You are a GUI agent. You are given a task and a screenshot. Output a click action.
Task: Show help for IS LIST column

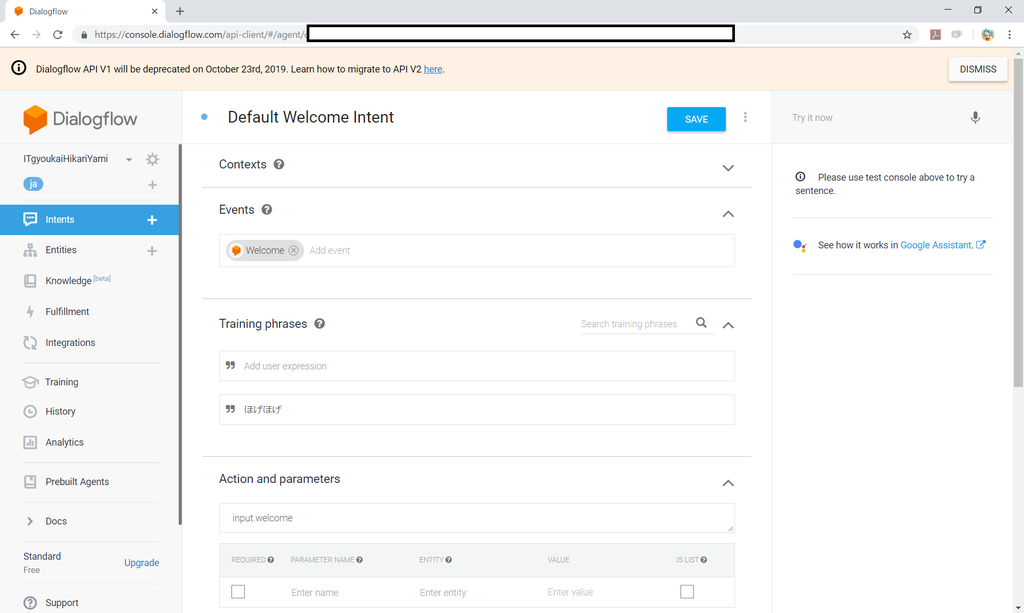703,560
